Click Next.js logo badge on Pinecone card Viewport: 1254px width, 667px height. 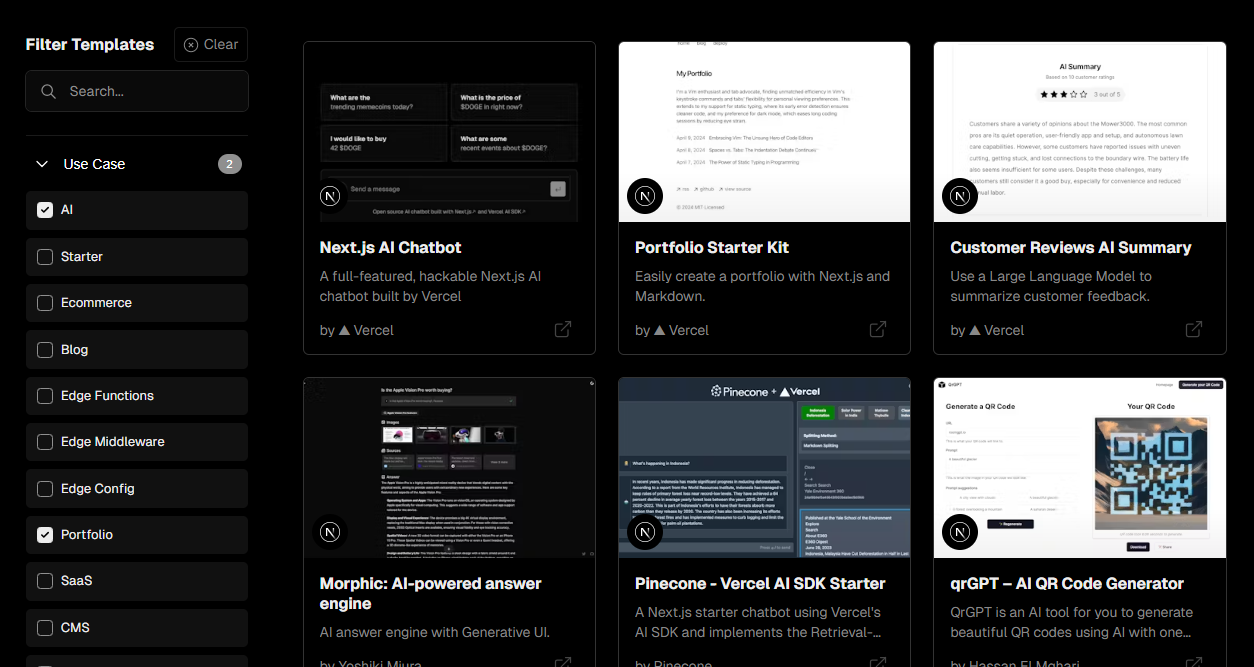coord(645,532)
